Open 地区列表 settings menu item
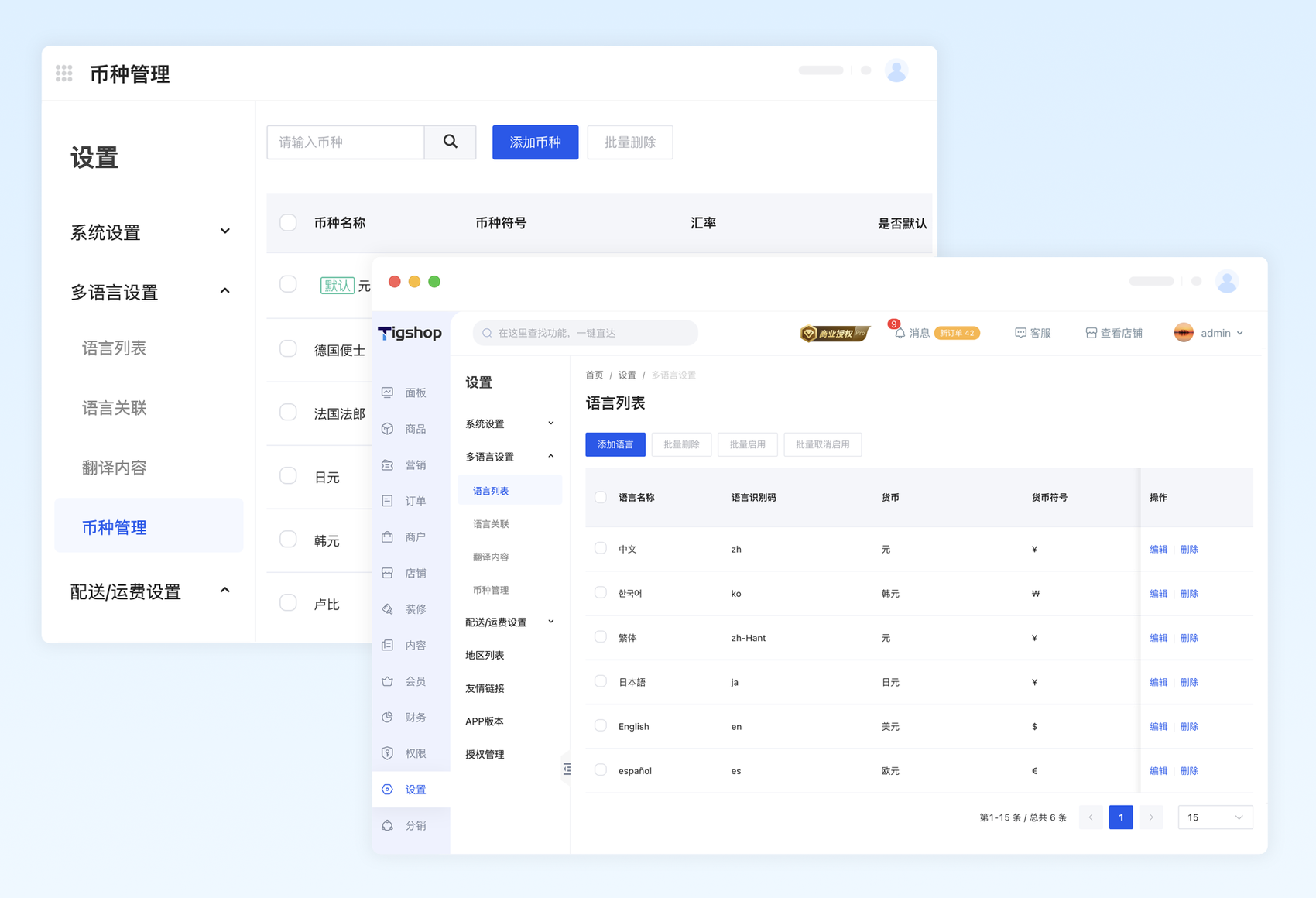The height and width of the screenshot is (898, 1316). click(x=485, y=656)
